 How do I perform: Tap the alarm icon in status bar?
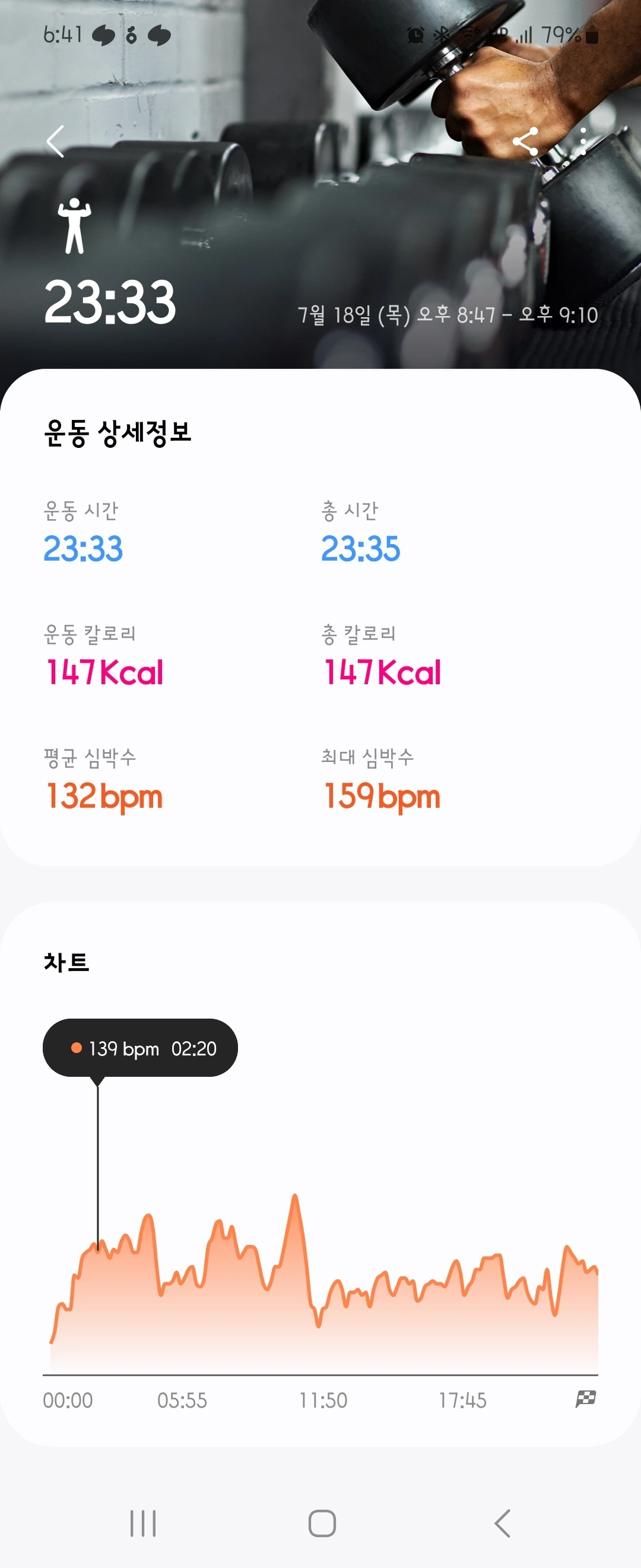415,35
